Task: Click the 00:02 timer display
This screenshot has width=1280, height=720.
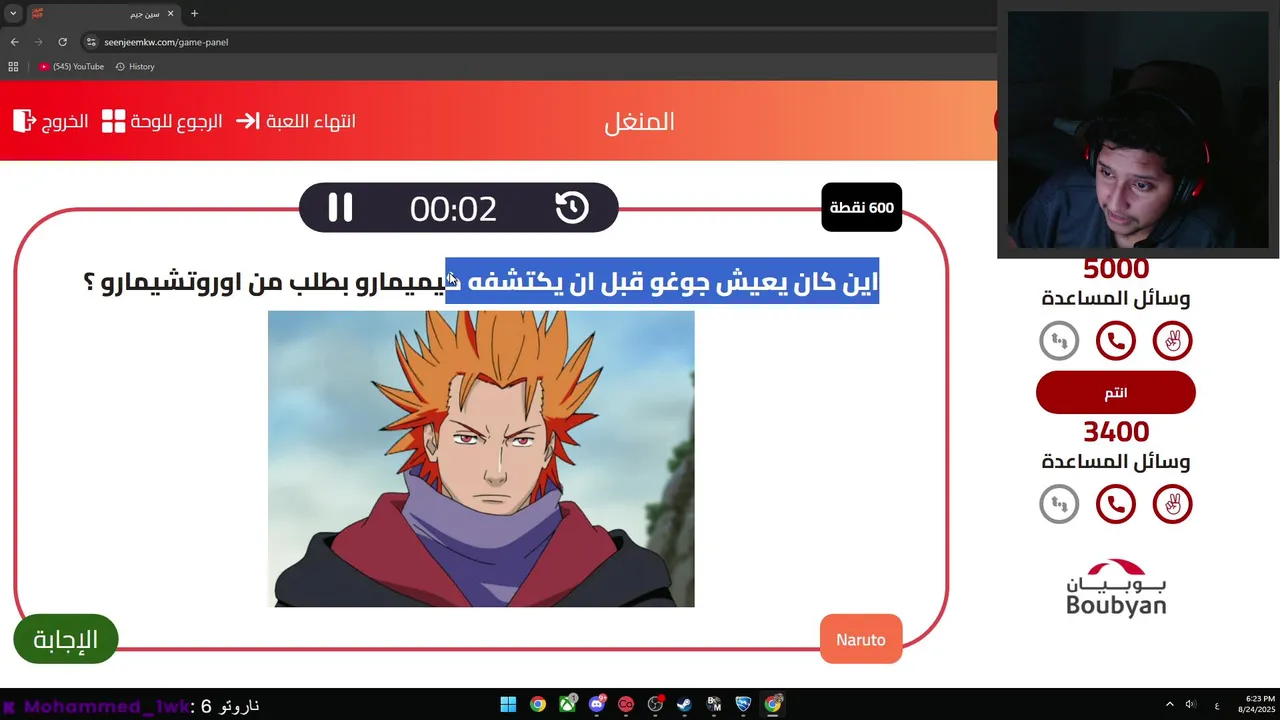Action: [453, 208]
